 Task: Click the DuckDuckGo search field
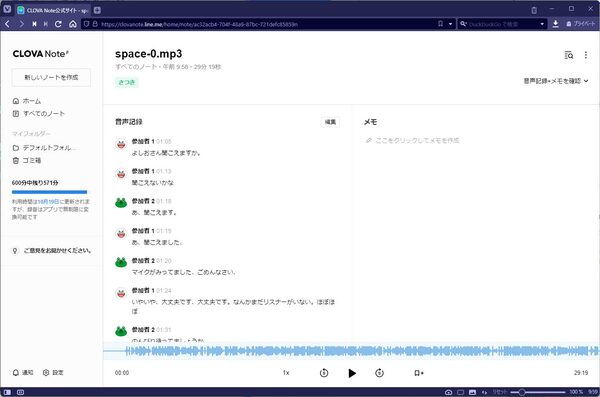tap(503, 24)
